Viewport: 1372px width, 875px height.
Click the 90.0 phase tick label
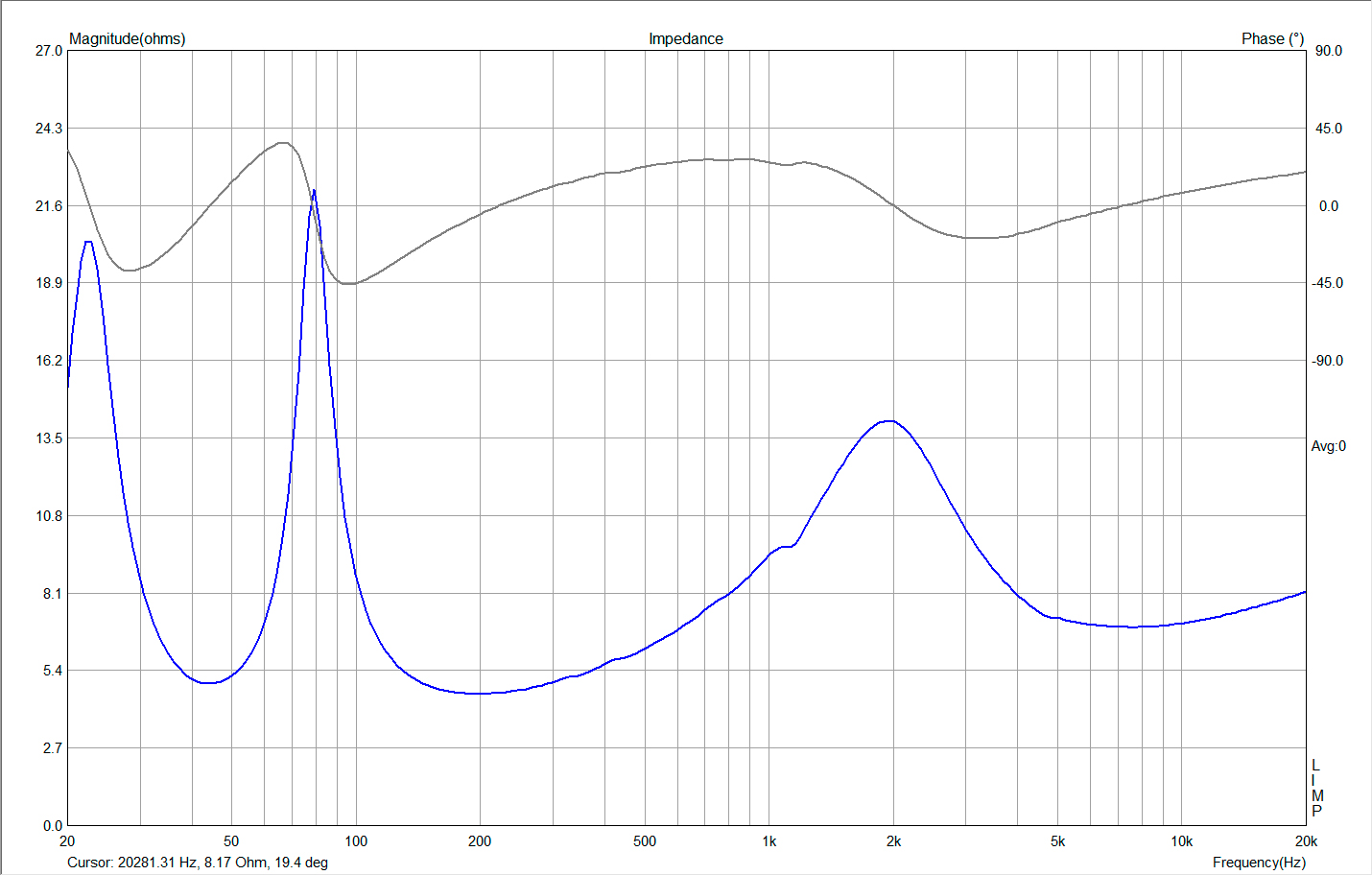(1329, 51)
